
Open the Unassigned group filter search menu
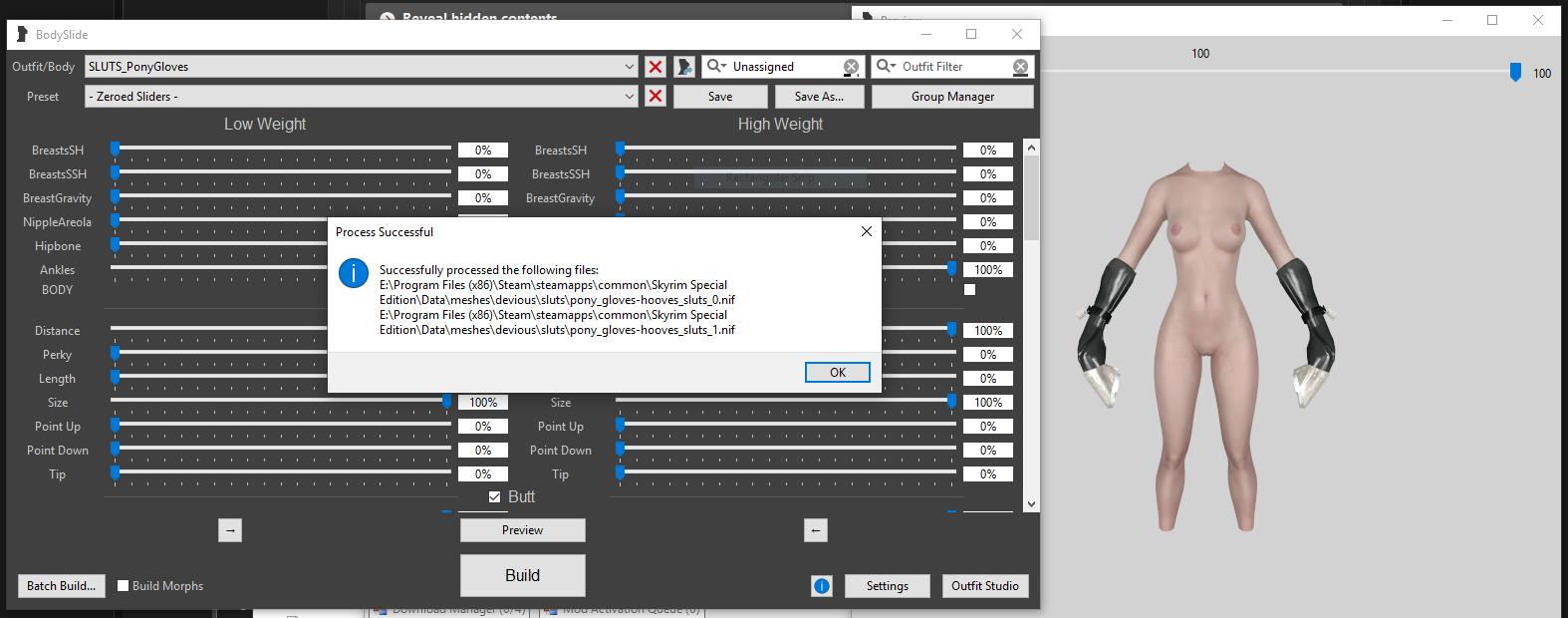pos(716,67)
